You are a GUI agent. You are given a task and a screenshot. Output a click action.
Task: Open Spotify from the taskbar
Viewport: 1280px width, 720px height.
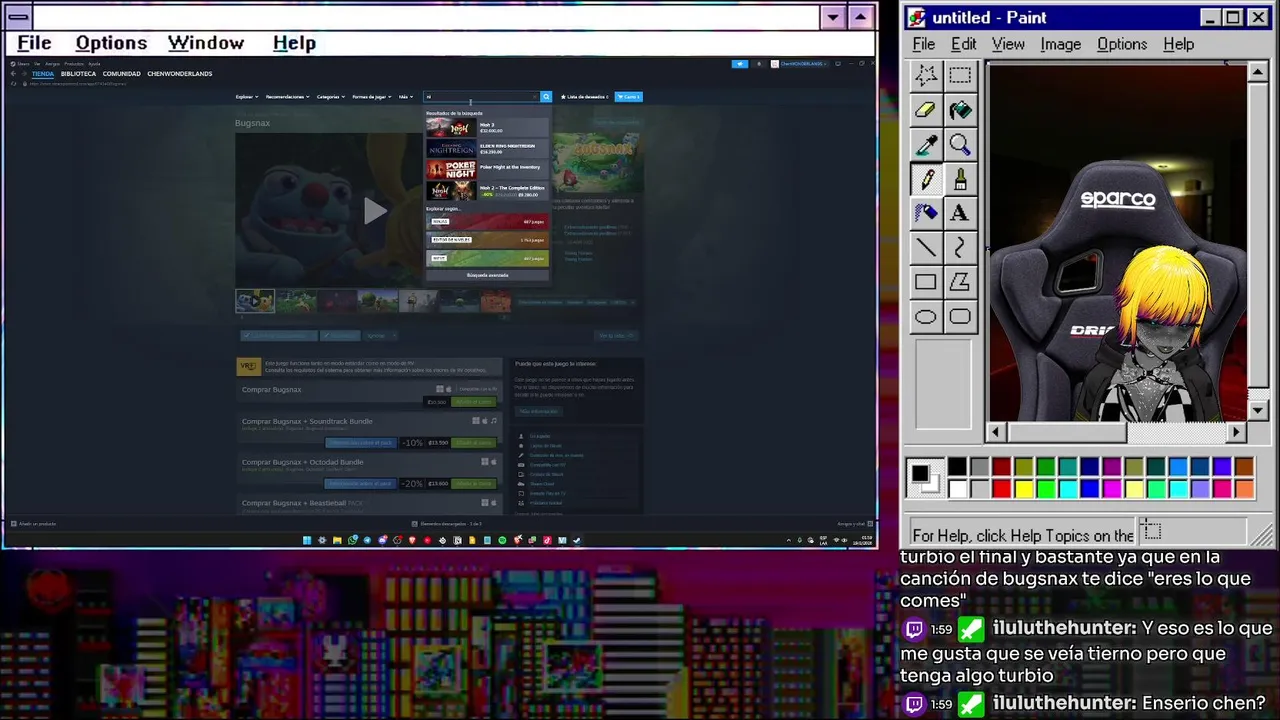pyautogui.click(x=502, y=540)
